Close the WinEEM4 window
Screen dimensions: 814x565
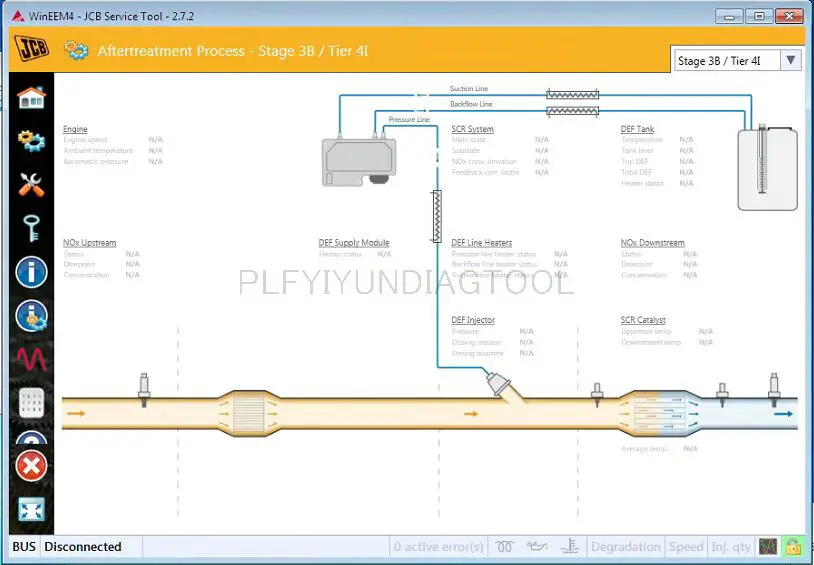[x=789, y=16]
